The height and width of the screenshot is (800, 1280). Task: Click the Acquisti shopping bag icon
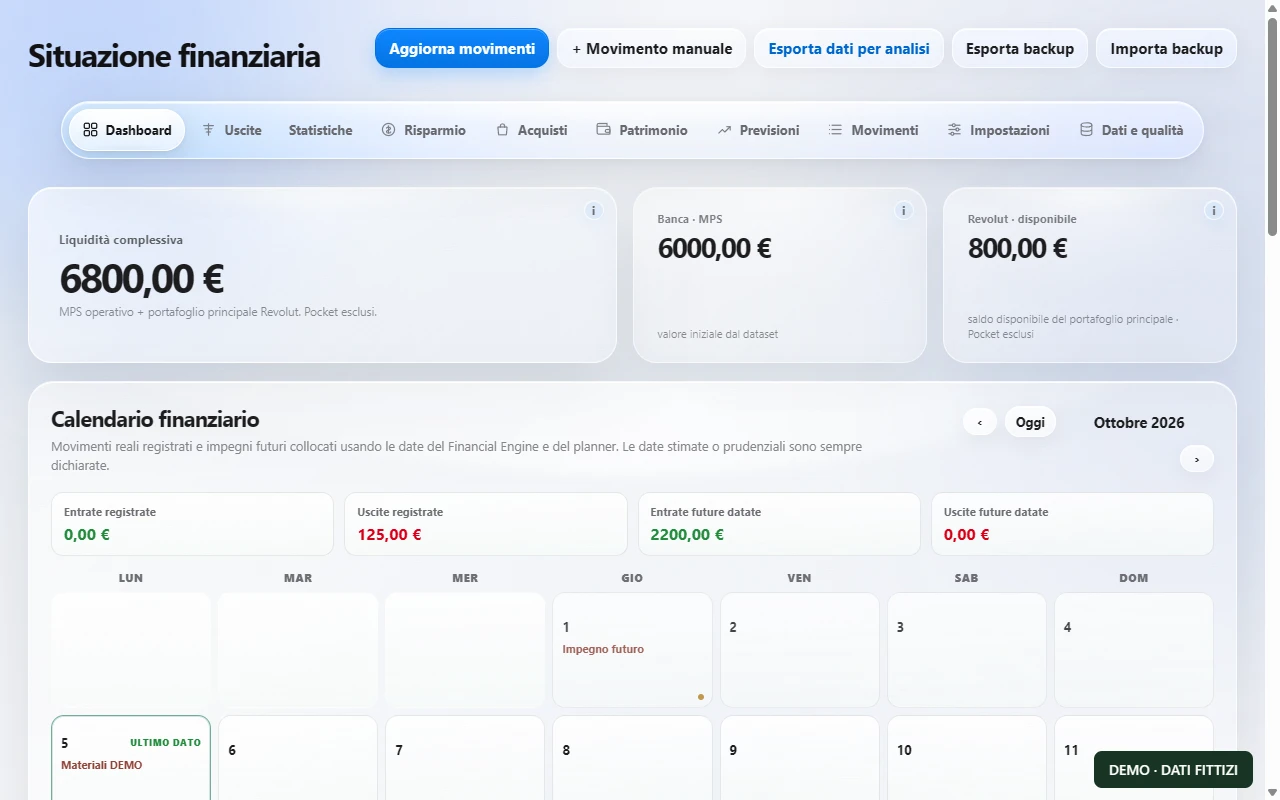[503, 130]
